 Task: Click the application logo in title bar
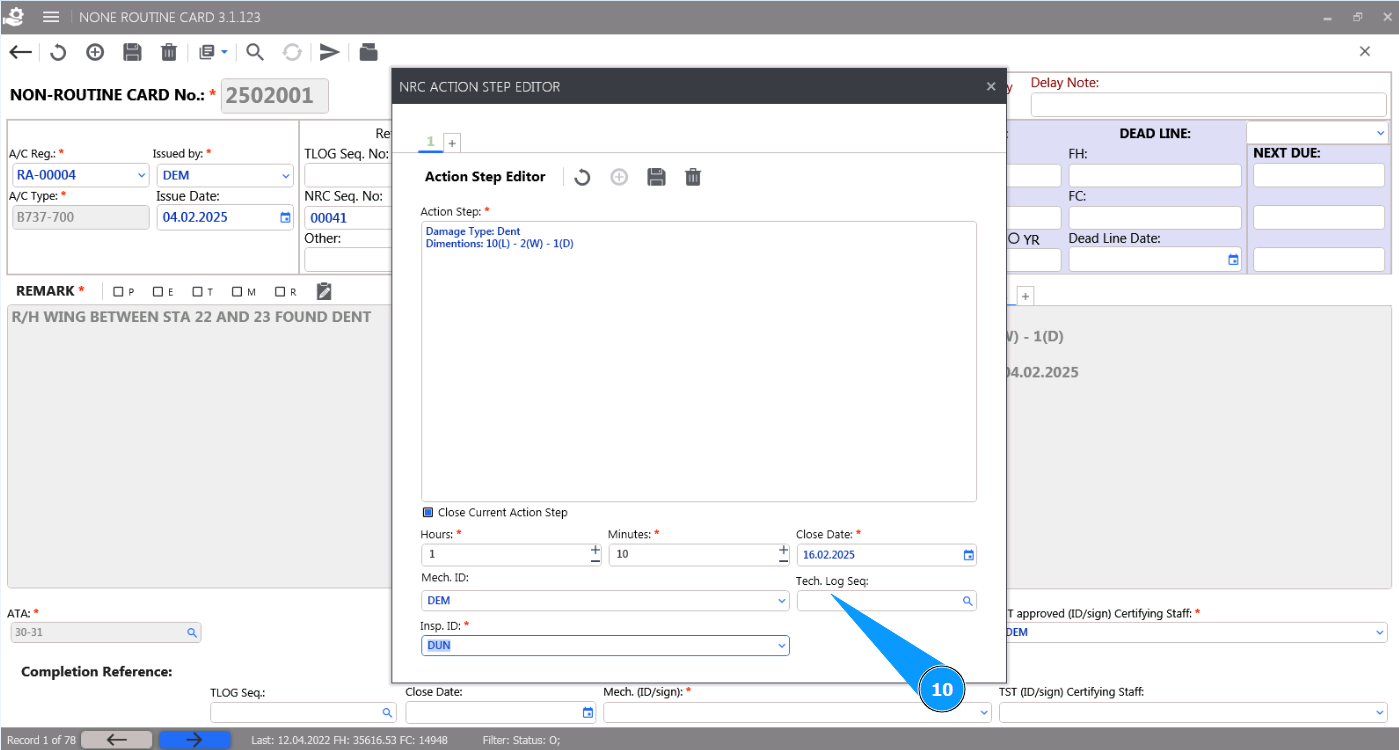click(14, 17)
